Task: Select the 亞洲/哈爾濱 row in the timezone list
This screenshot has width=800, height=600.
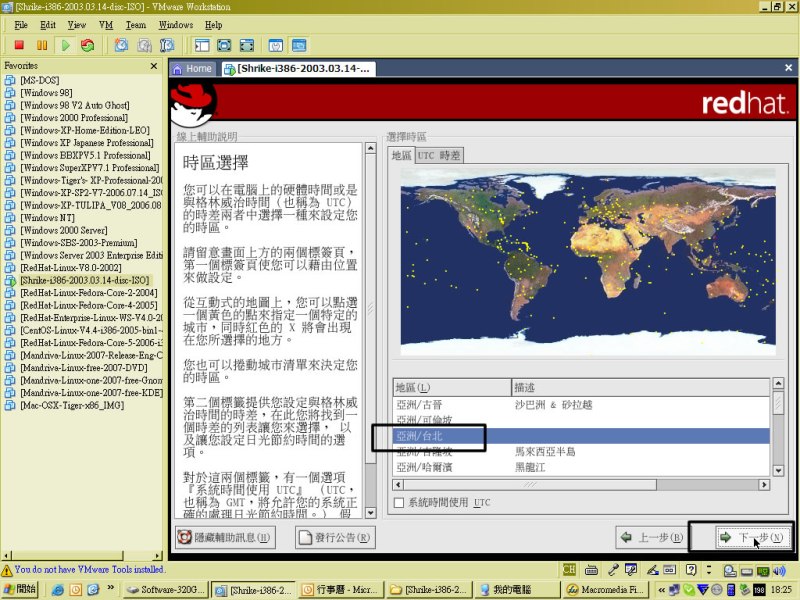Action: click(x=581, y=467)
